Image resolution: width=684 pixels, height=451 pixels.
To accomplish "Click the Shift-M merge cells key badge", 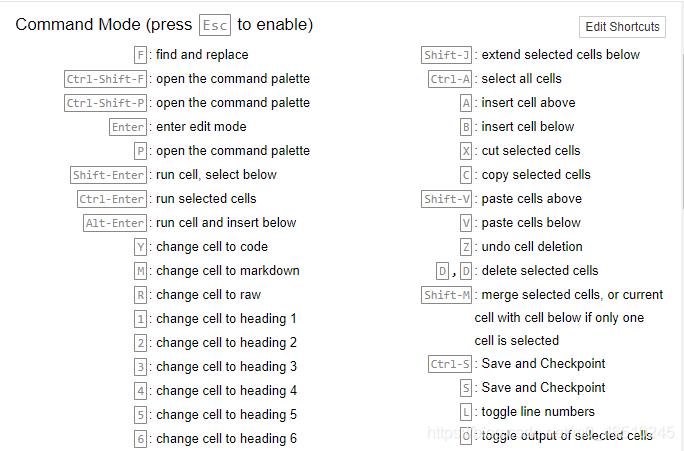I will click(x=447, y=295).
